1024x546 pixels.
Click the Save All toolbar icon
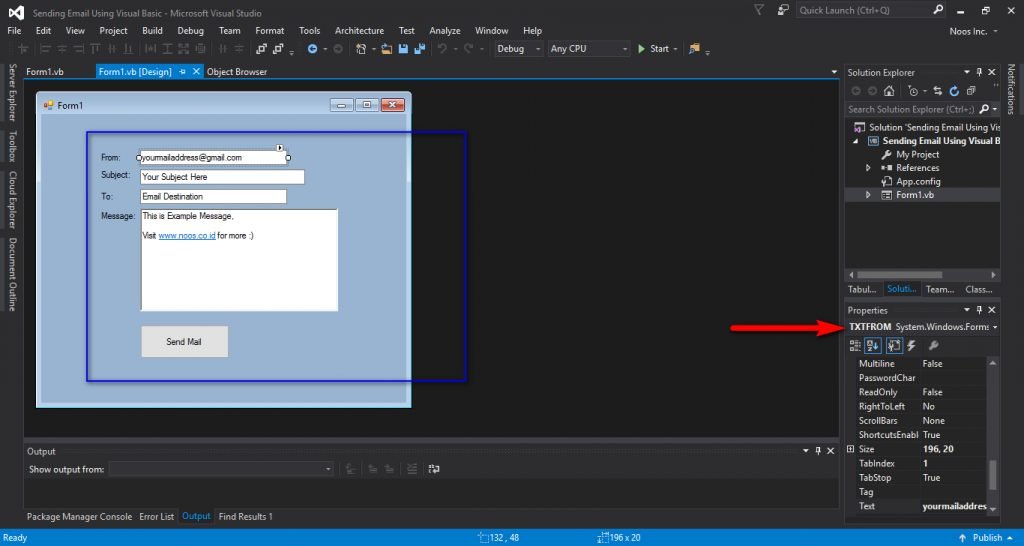point(418,49)
